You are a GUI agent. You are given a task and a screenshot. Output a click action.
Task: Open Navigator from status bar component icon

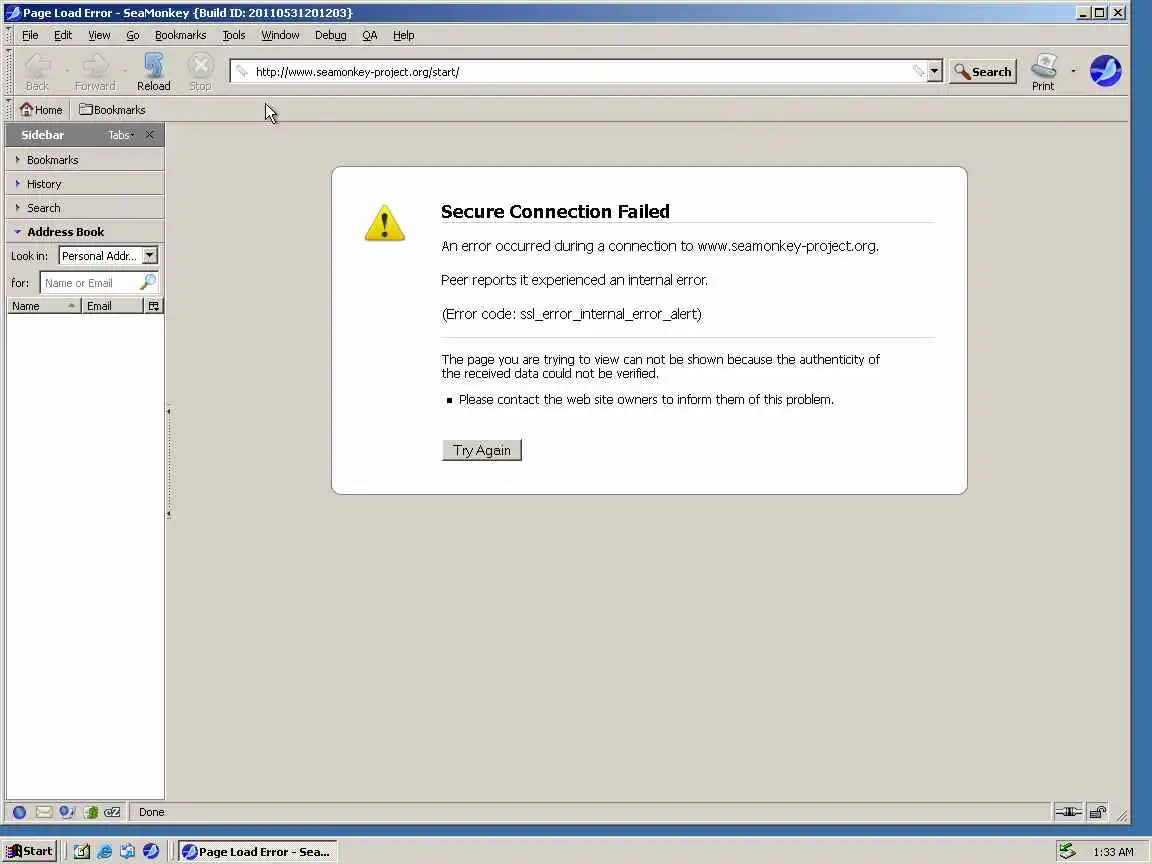[x=20, y=812]
